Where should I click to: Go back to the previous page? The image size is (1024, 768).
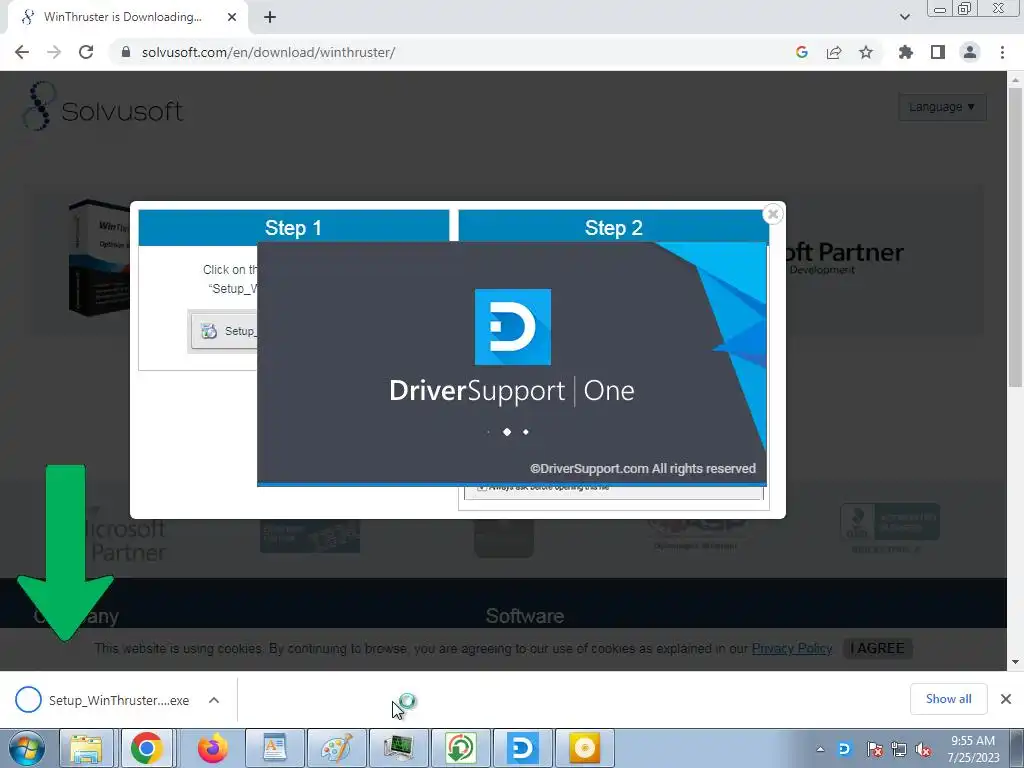coord(22,52)
